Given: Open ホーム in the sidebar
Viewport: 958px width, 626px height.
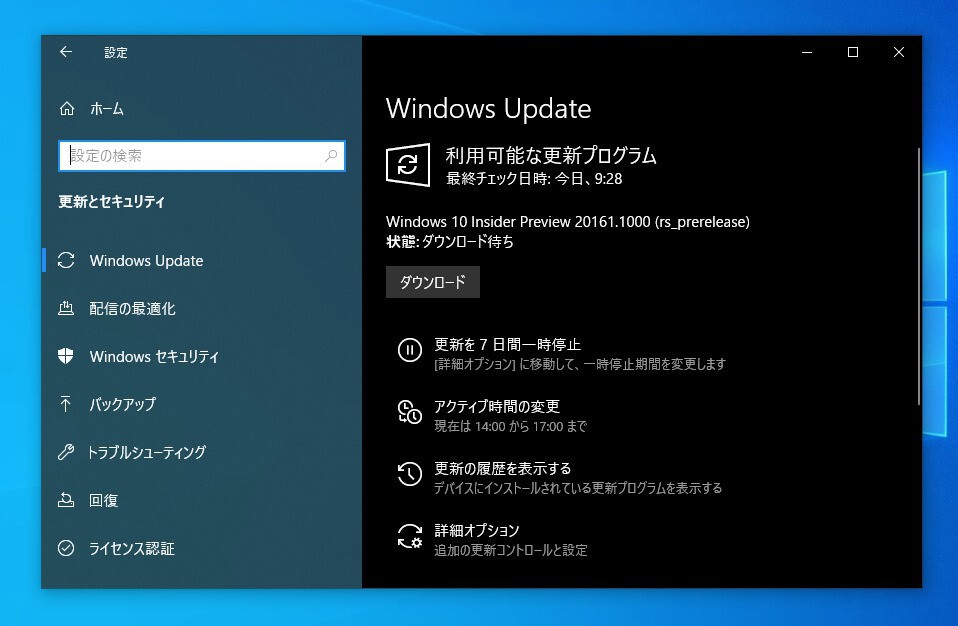Looking at the screenshot, I should [107, 109].
